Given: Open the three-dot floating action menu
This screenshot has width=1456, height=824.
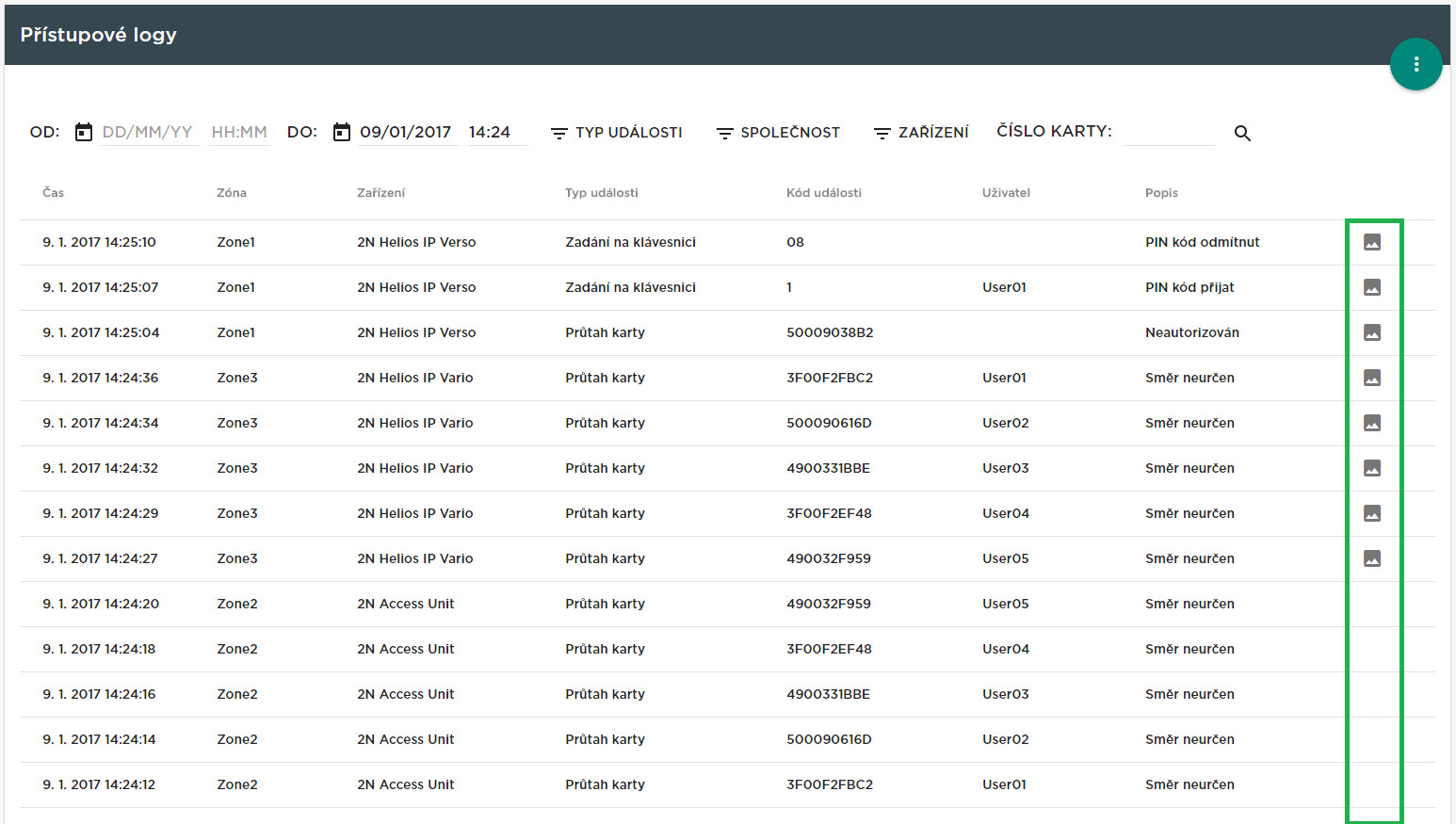Looking at the screenshot, I should click(x=1416, y=64).
